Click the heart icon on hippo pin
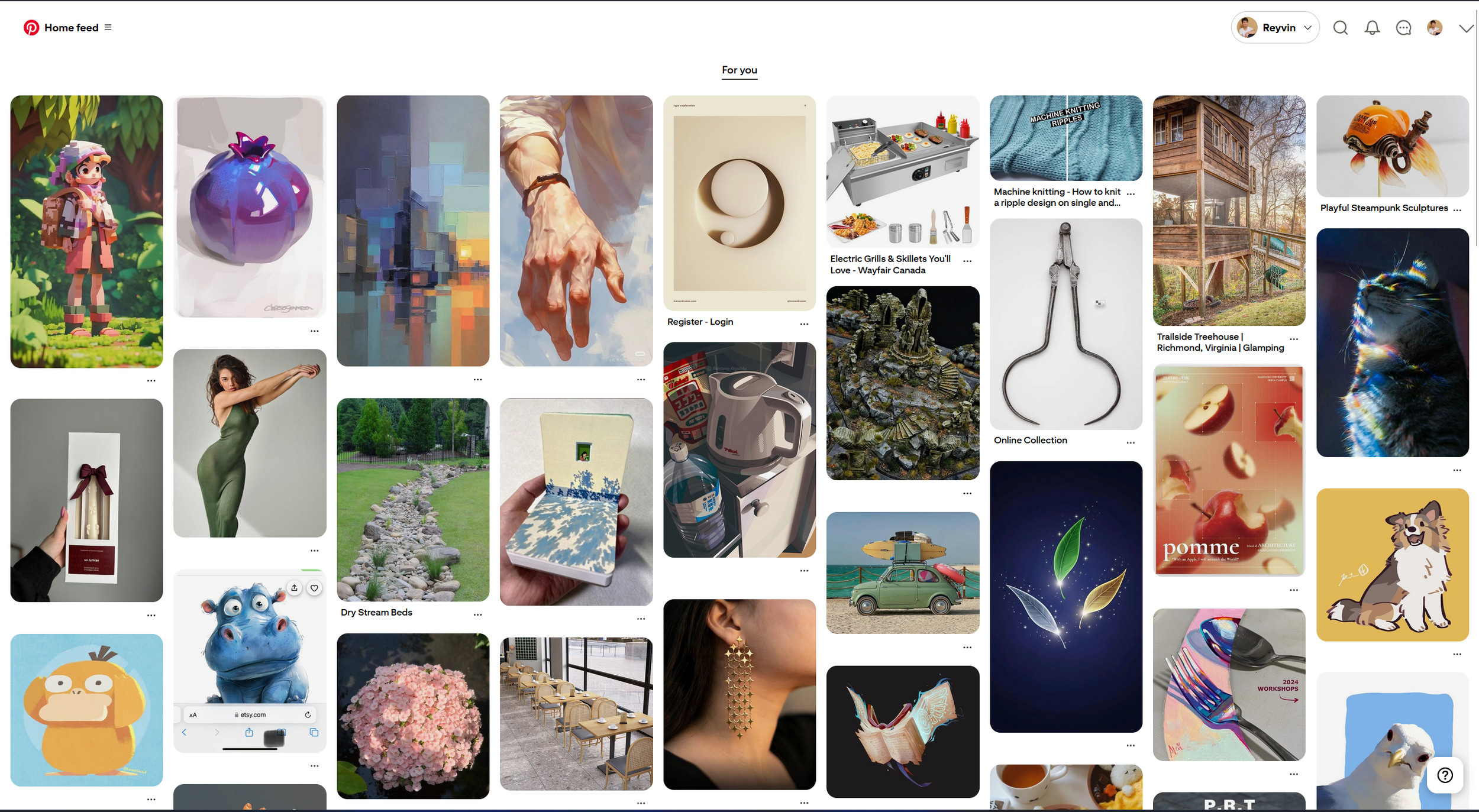 [x=315, y=588]
